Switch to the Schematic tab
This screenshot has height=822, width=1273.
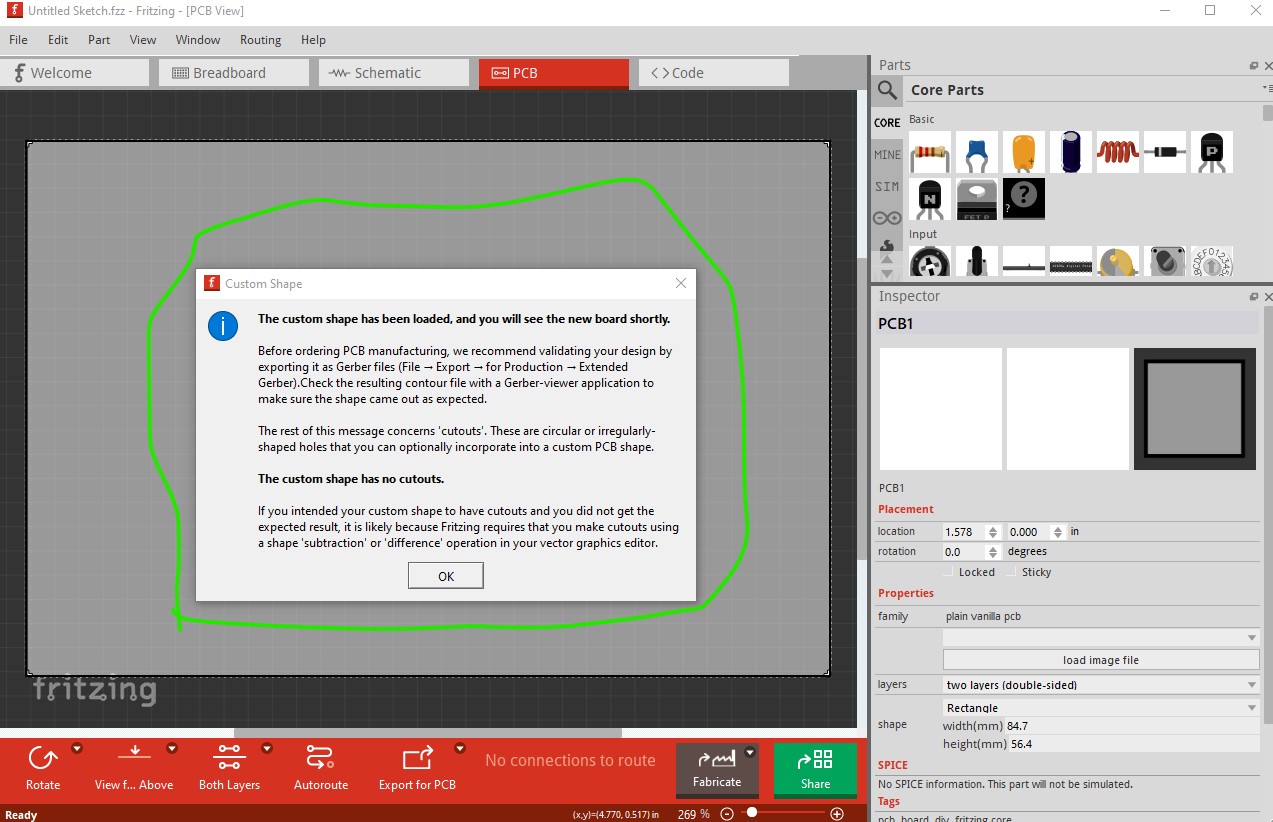(x=394, y=73)
